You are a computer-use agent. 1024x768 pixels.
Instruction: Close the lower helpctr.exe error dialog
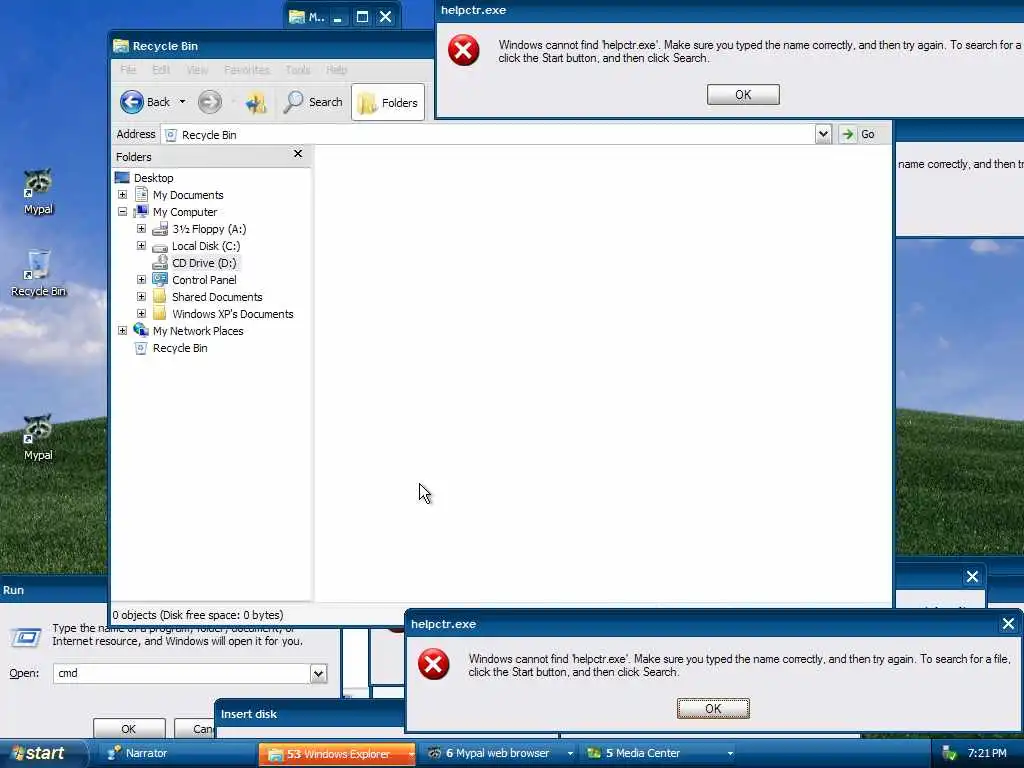1008,624
